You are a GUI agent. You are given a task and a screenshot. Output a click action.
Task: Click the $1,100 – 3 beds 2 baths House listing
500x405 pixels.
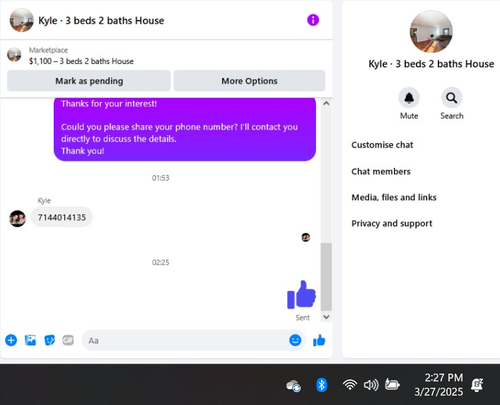click(81, 61)
